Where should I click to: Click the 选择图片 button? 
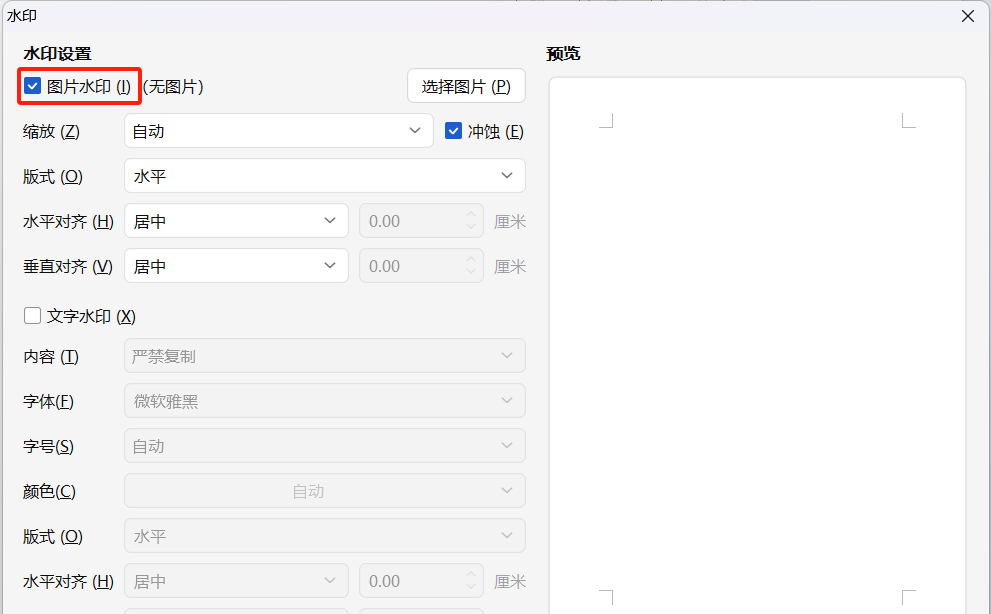pyautogui.click(x=465, y=85)
